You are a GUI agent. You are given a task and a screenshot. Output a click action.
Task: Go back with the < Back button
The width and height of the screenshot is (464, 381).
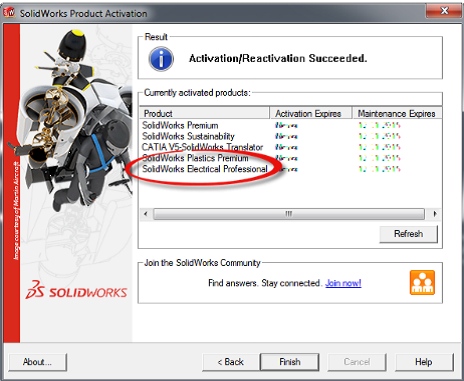pos(231,362)
